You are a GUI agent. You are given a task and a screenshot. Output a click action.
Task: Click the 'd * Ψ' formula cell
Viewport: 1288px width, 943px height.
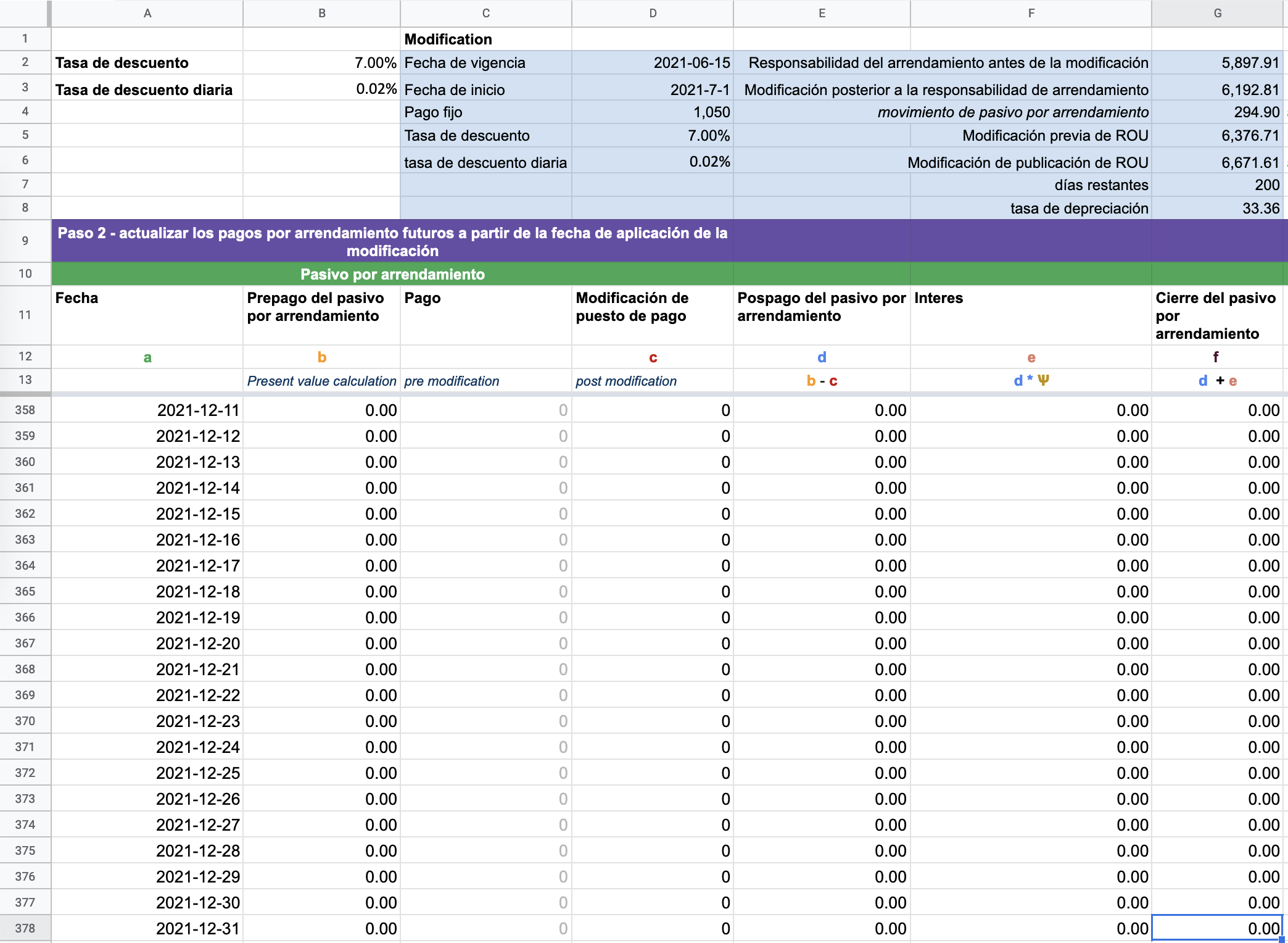(1031, 381)
